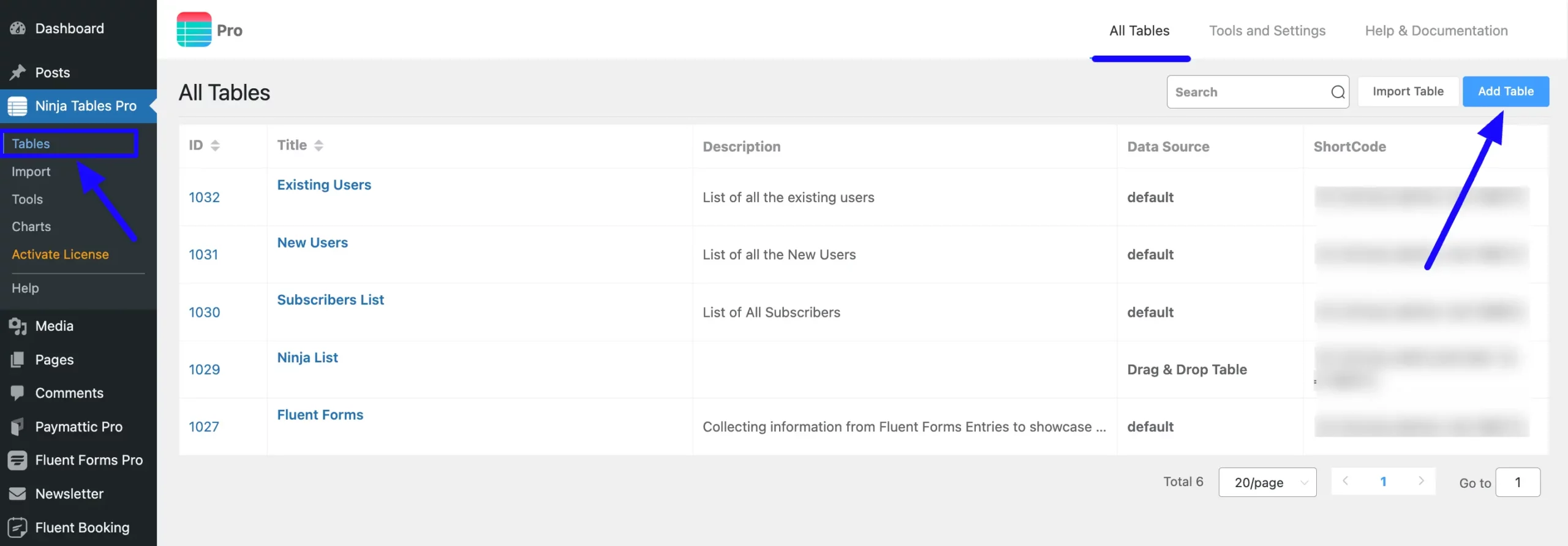Click the Import Table button
The width and height of the screenshot is (1568, 546).
pyautogui.click(x=1408, y=91)
